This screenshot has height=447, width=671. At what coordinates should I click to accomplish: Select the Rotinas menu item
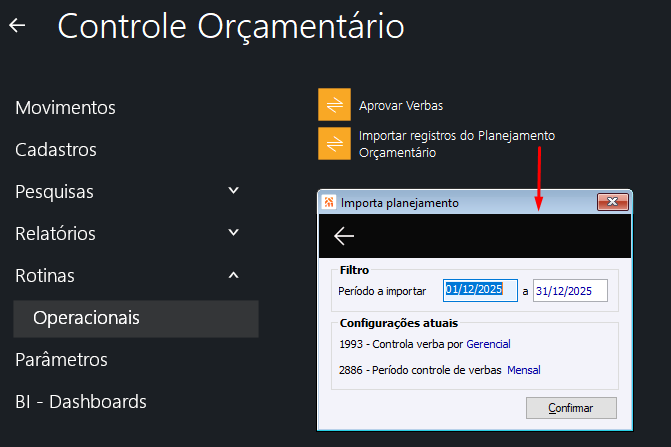click(45, 276)
